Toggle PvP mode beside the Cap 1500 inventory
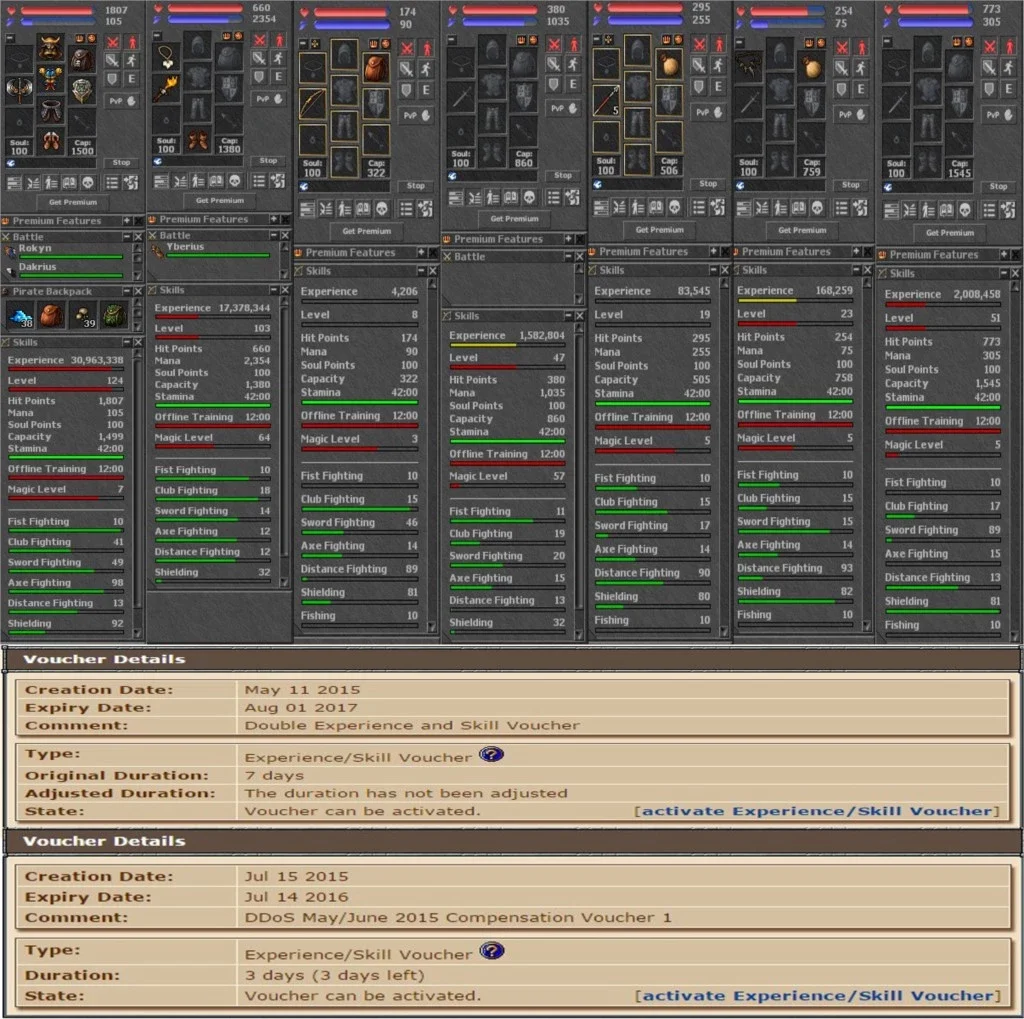Screen dimensions: 1024x1019 pos(122,101)
